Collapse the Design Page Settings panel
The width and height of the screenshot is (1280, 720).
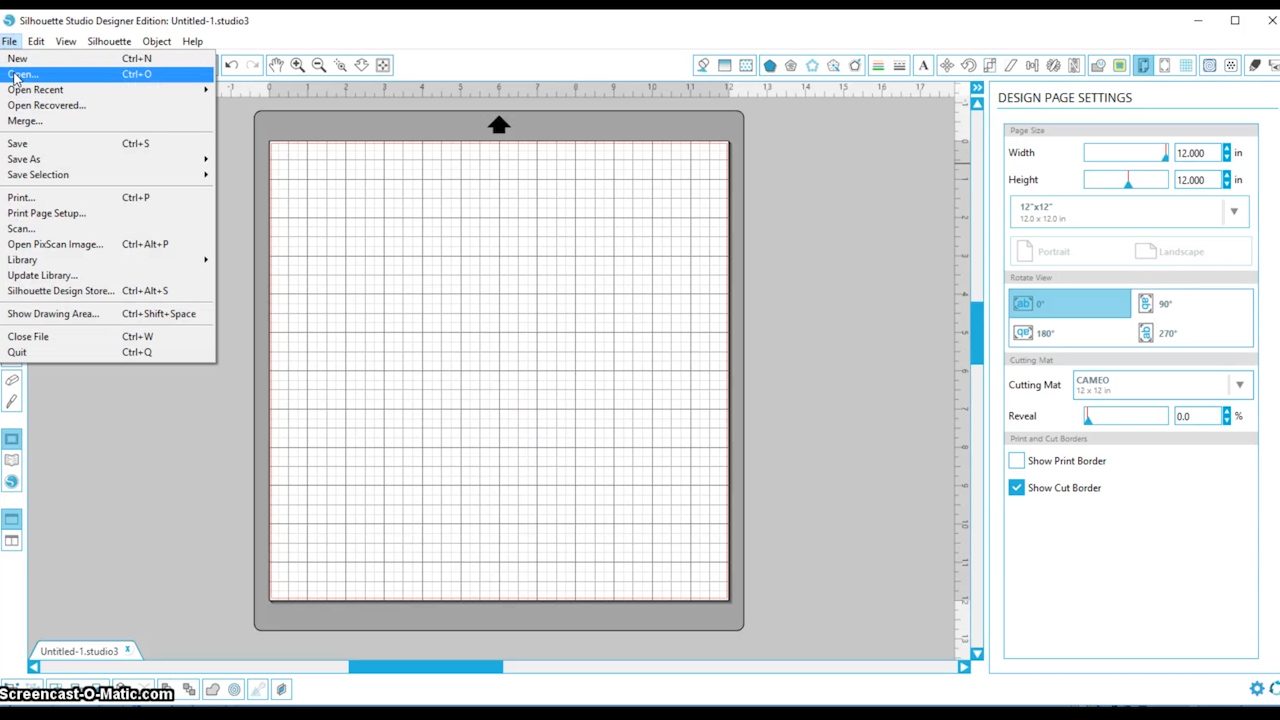point(977,88)
